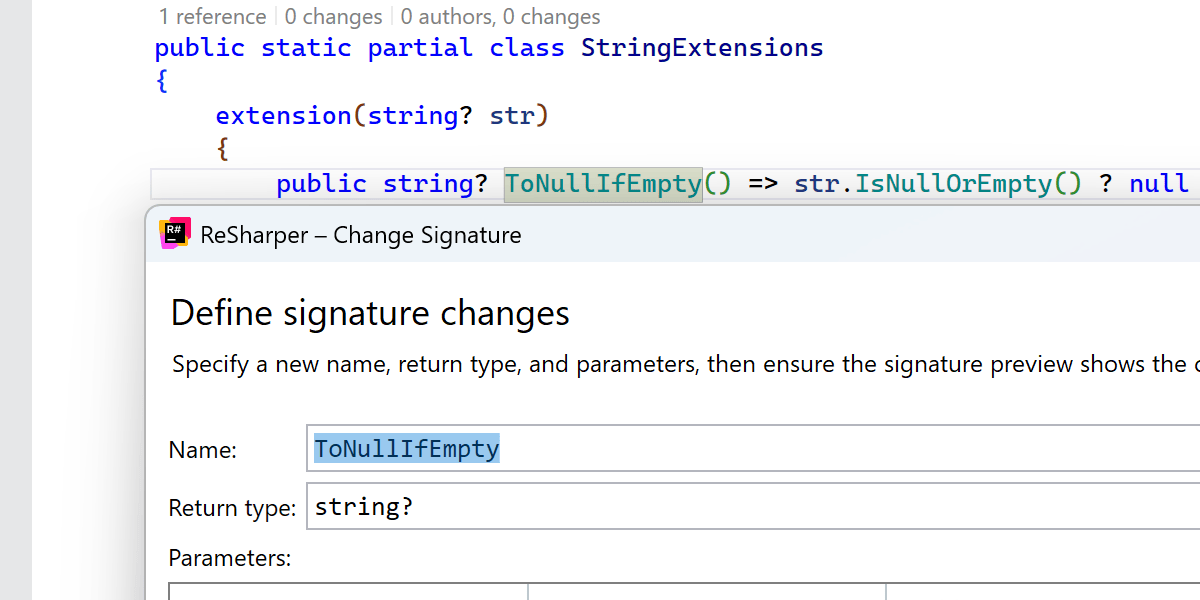Click the "extension" keyword in code
This screenshot has height=600, width=1200.
pyautogui.click(x=283, y=116)
